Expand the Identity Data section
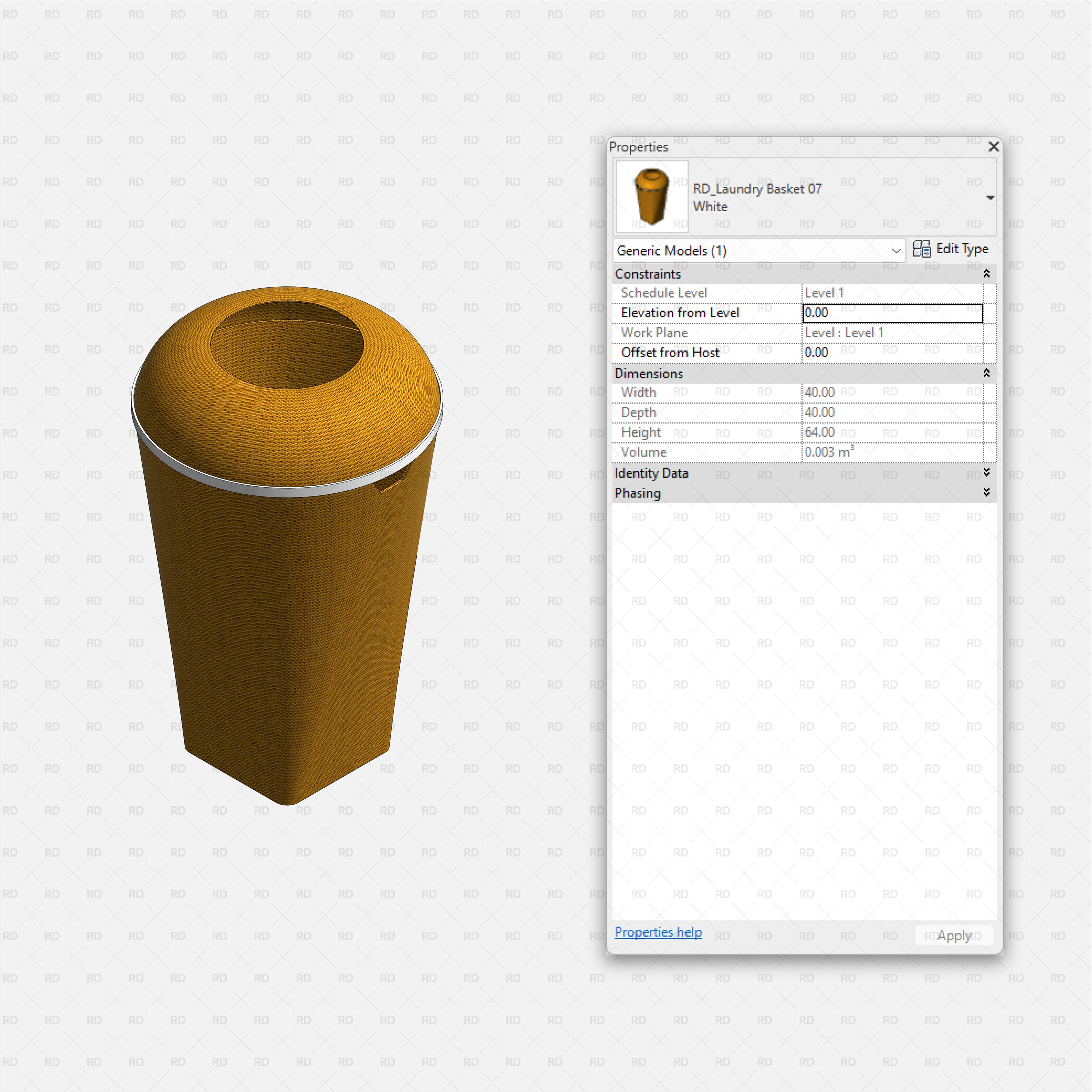Viewport: 1092px width, 1092px height. (x=986, y=473)
